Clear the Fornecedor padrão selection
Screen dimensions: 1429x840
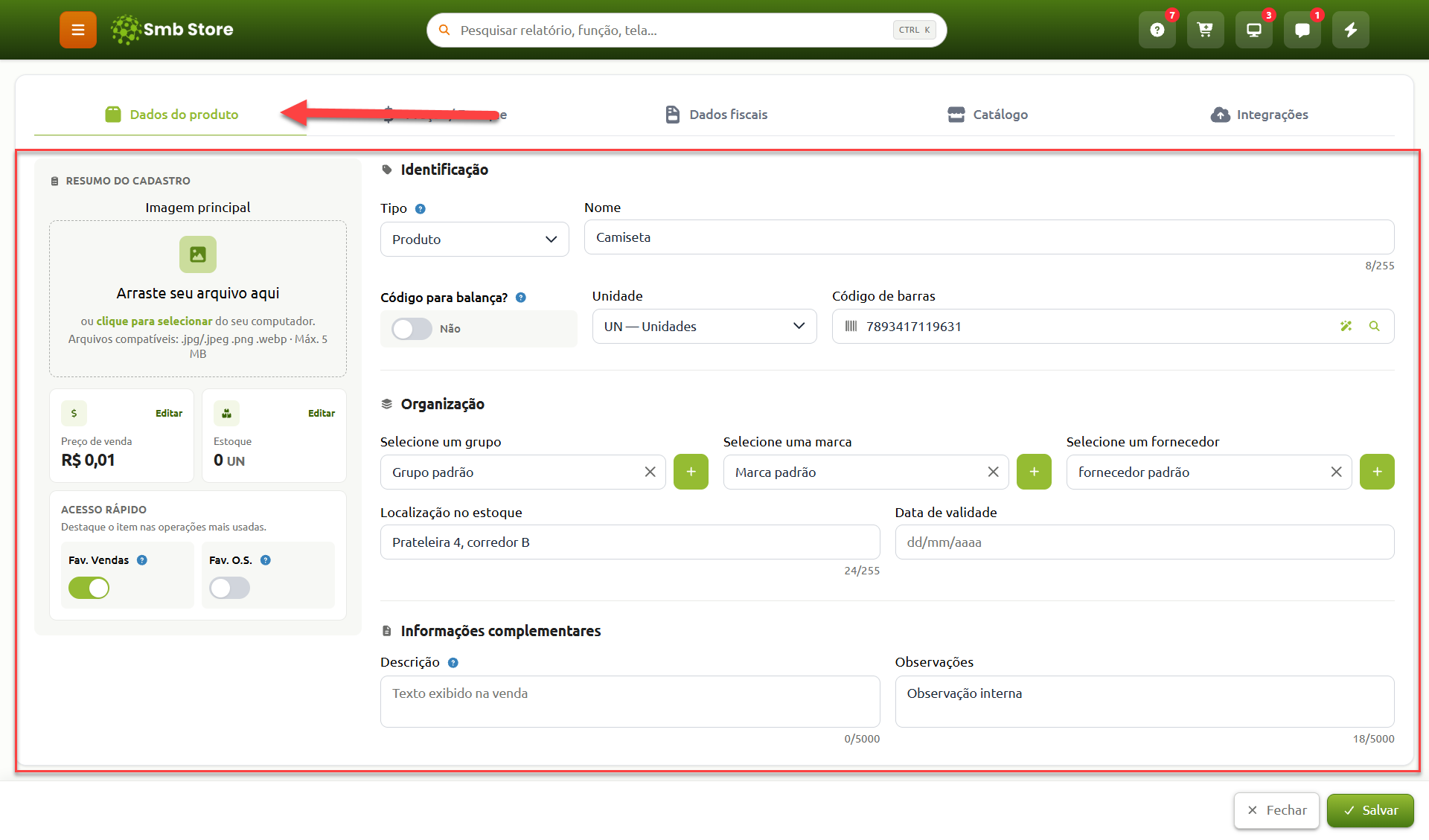1336,472
